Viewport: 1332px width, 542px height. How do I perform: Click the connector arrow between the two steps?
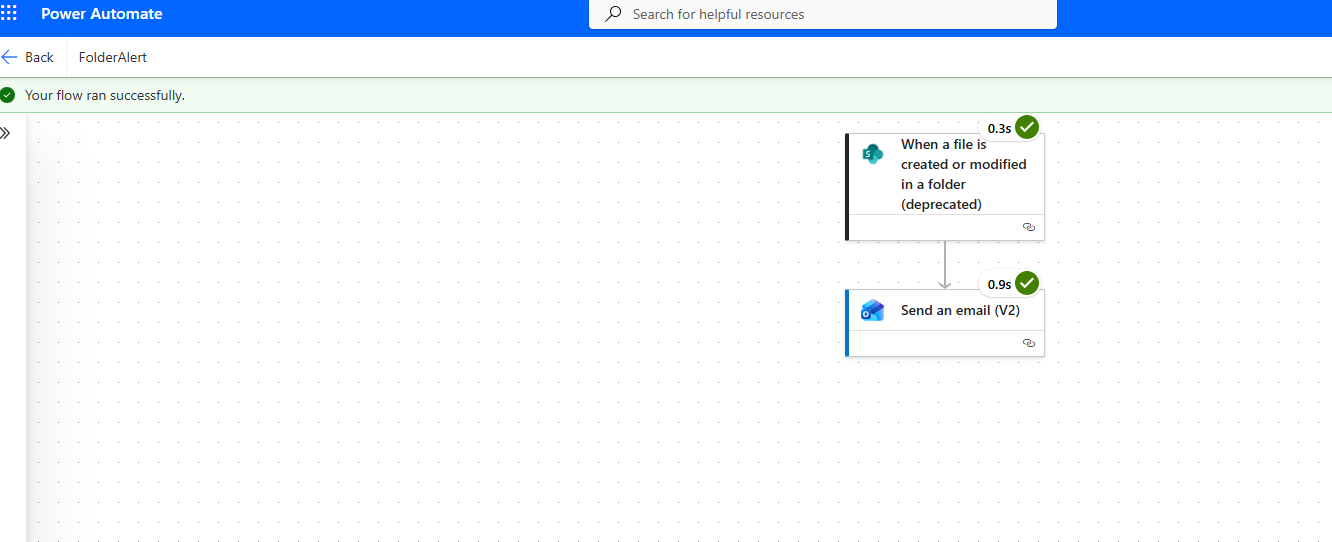click(944, 265)
